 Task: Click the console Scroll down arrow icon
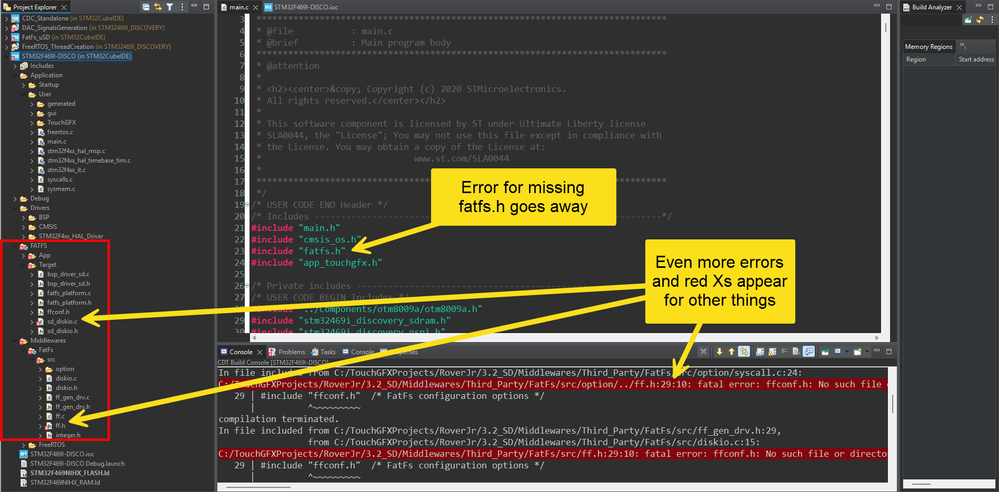719,351
